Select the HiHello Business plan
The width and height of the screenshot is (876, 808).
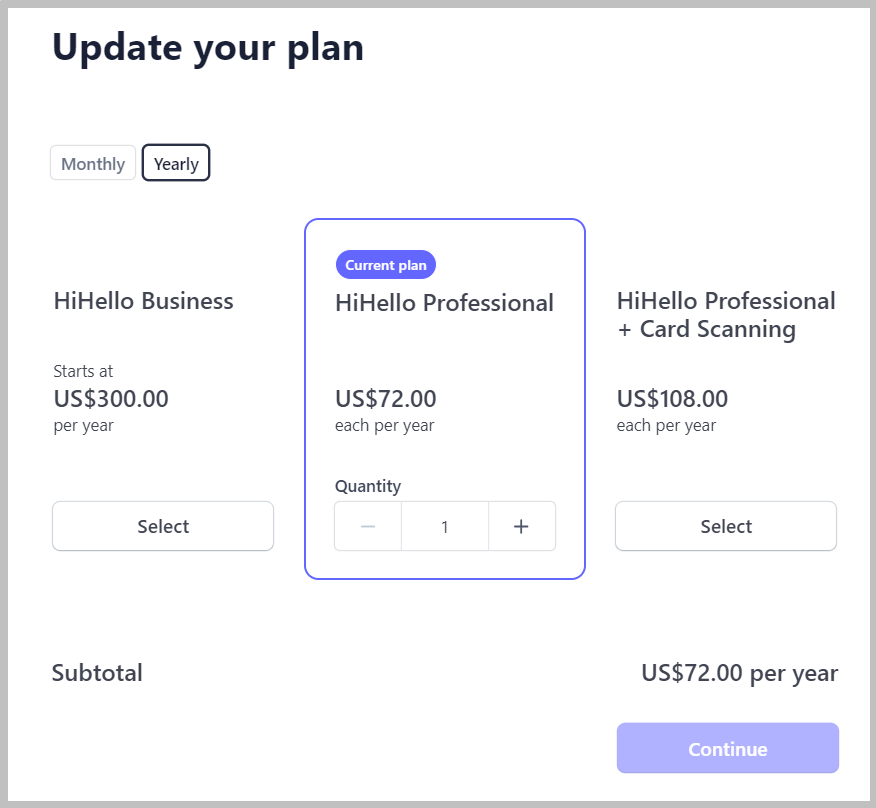[x=163, y=526]
